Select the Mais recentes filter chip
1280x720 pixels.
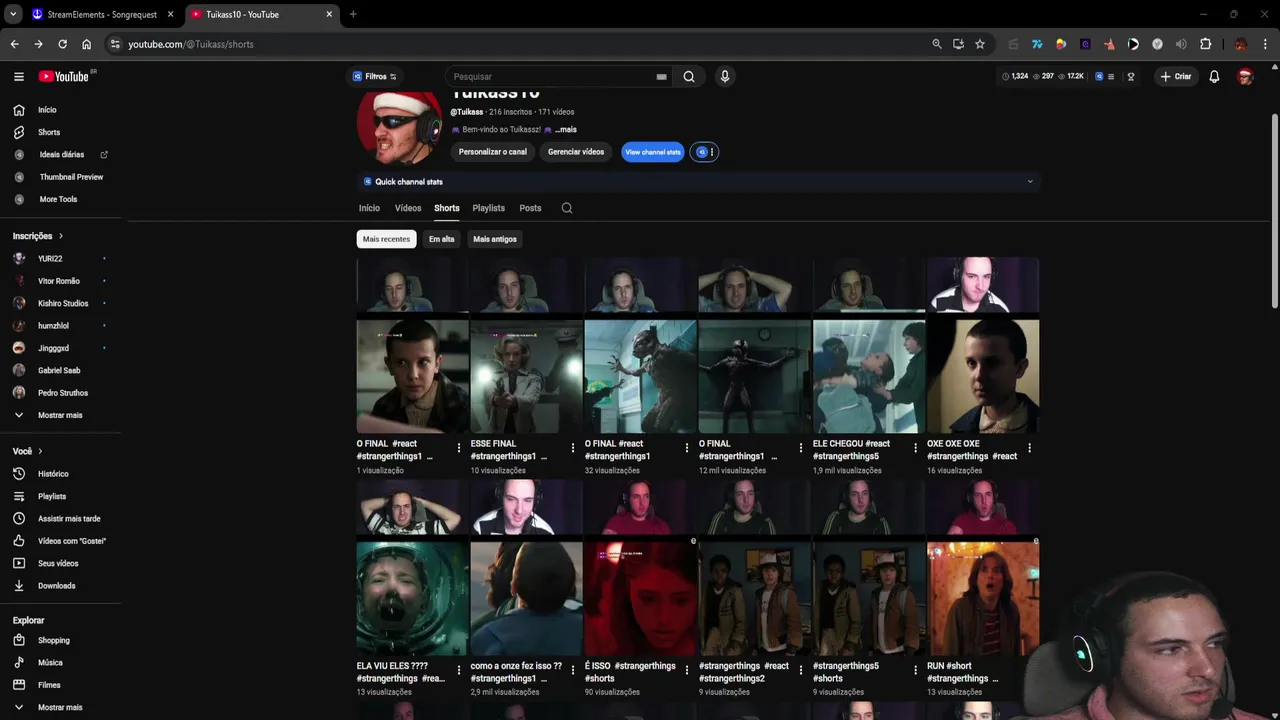(386, 239)
